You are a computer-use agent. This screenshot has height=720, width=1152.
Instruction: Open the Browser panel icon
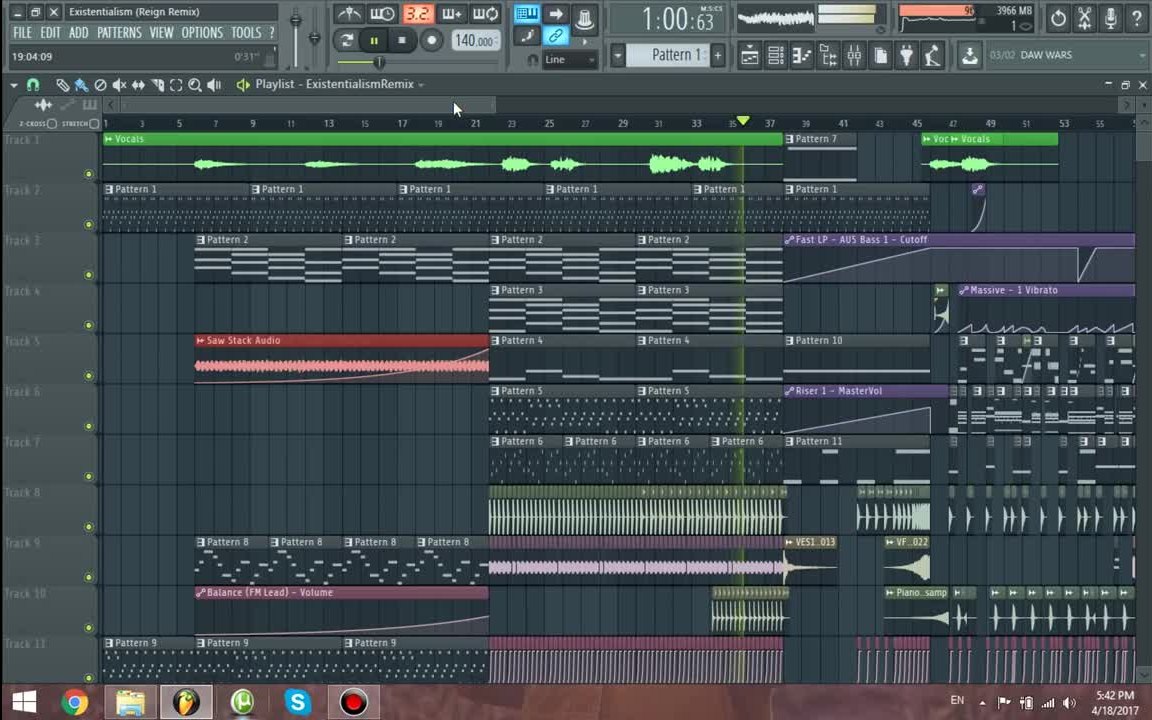[x=828, y=56]
